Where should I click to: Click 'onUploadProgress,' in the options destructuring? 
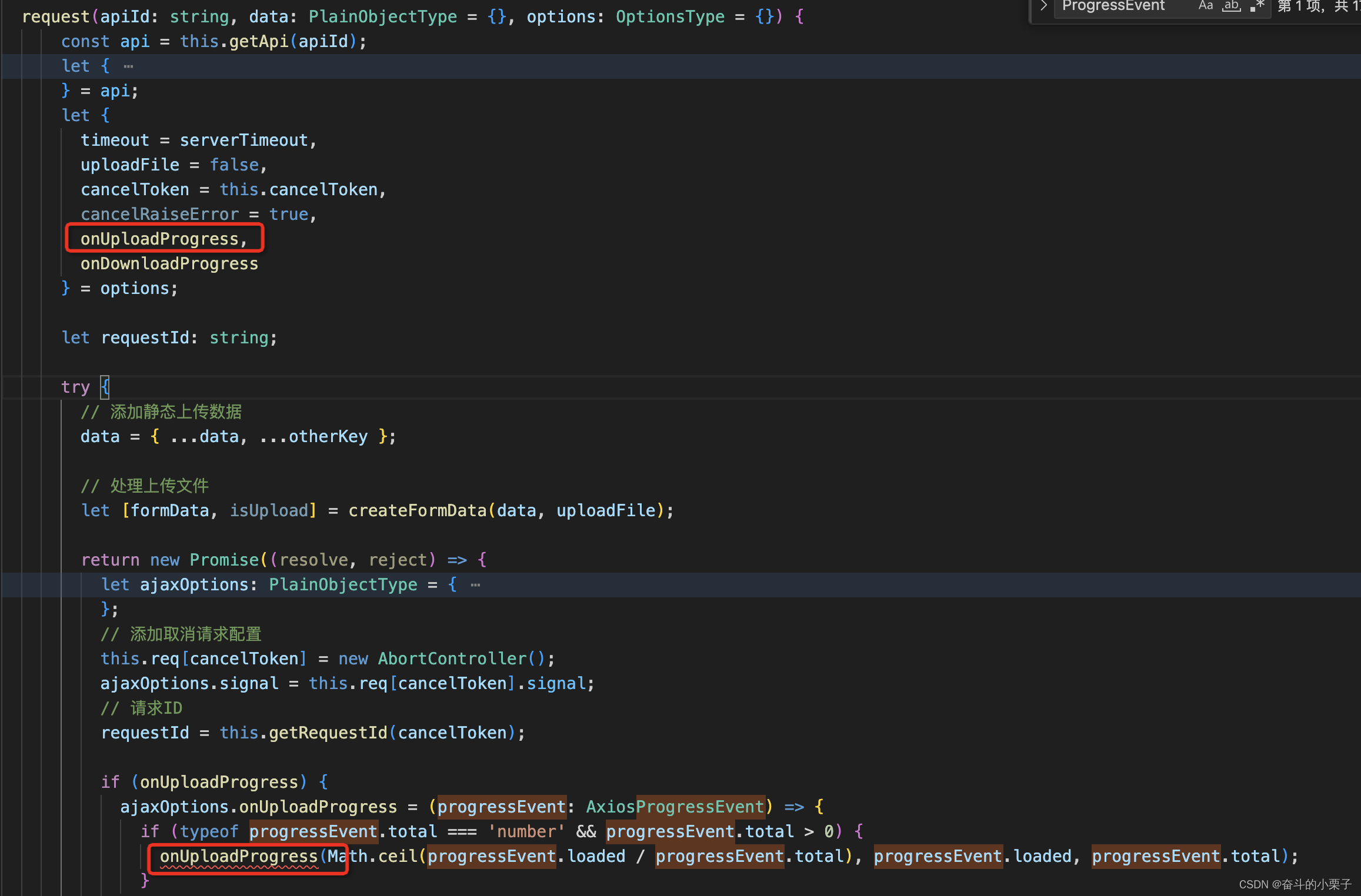[x=164, y=239]
